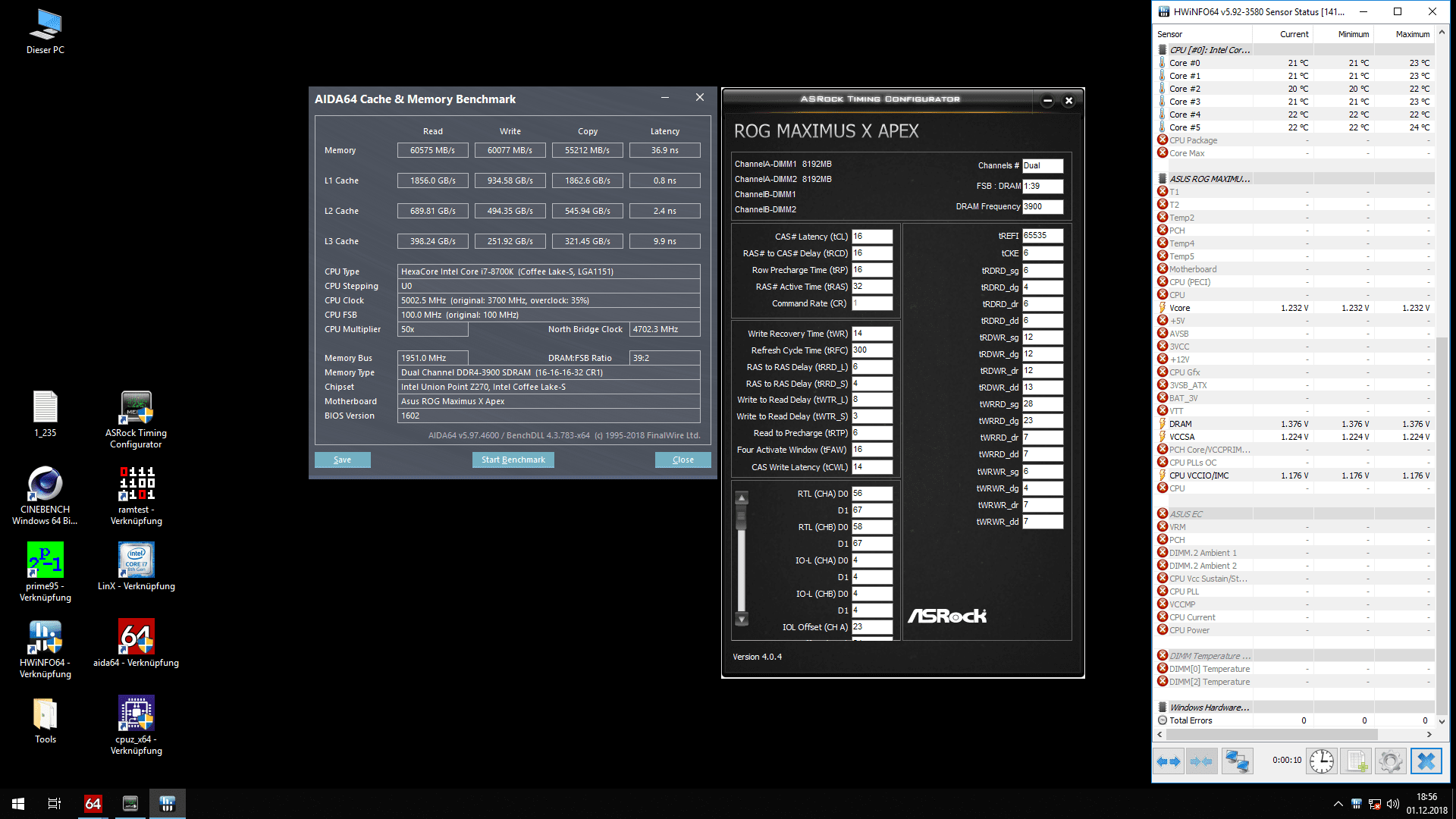1456x819 pixels.
Task: Click the Maximum column header in HWiNFO
Action: click(x=1404, y=34)
